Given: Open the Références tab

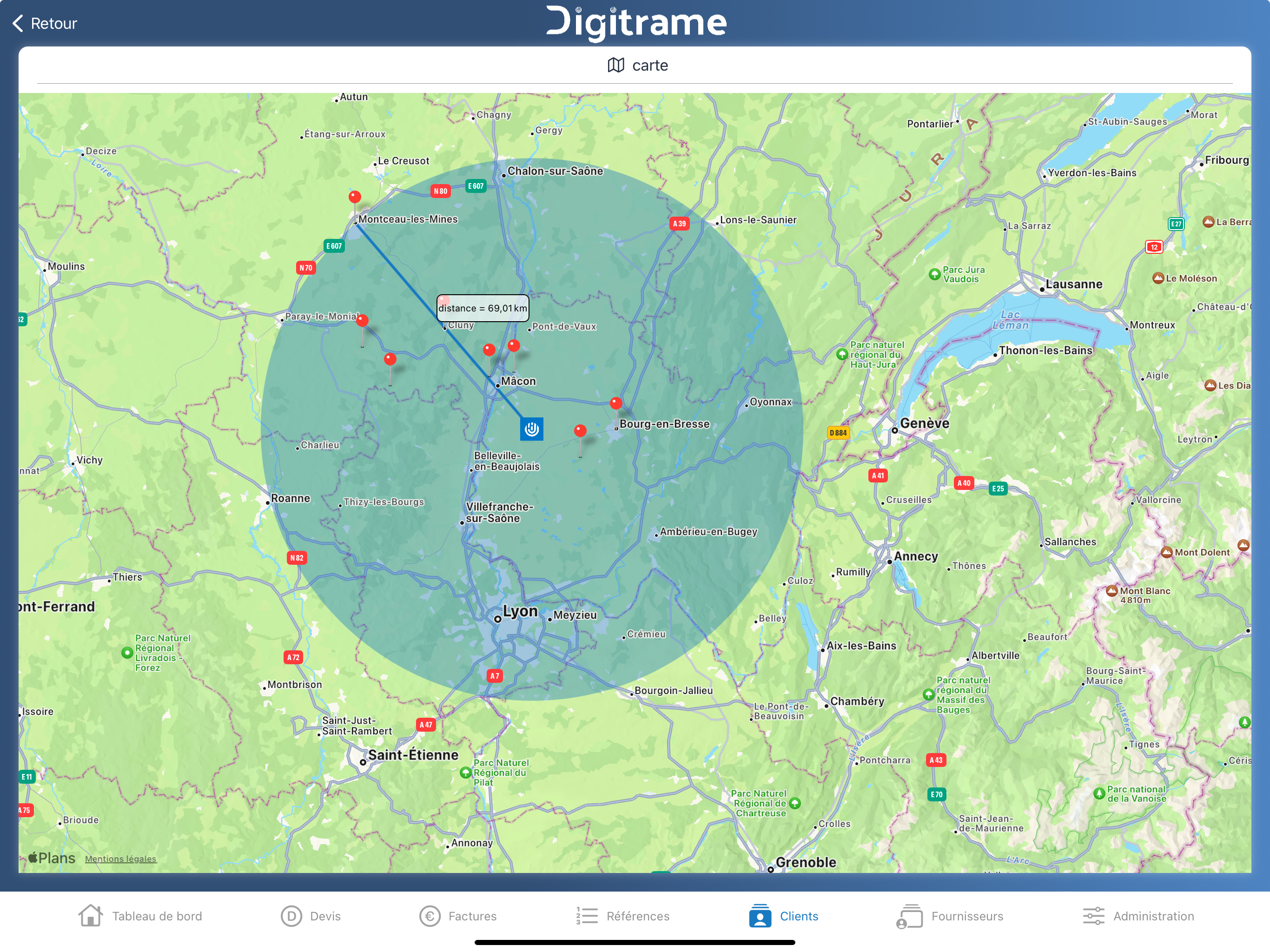Looking at the screenshot, I should [623, 916].
